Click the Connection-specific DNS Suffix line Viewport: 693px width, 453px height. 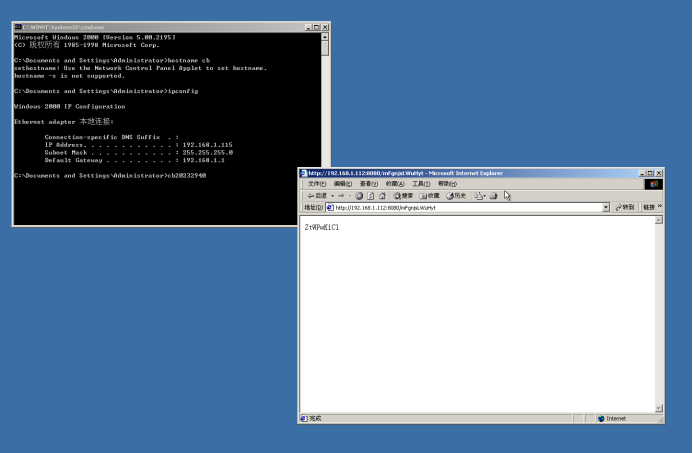[112, 137]
